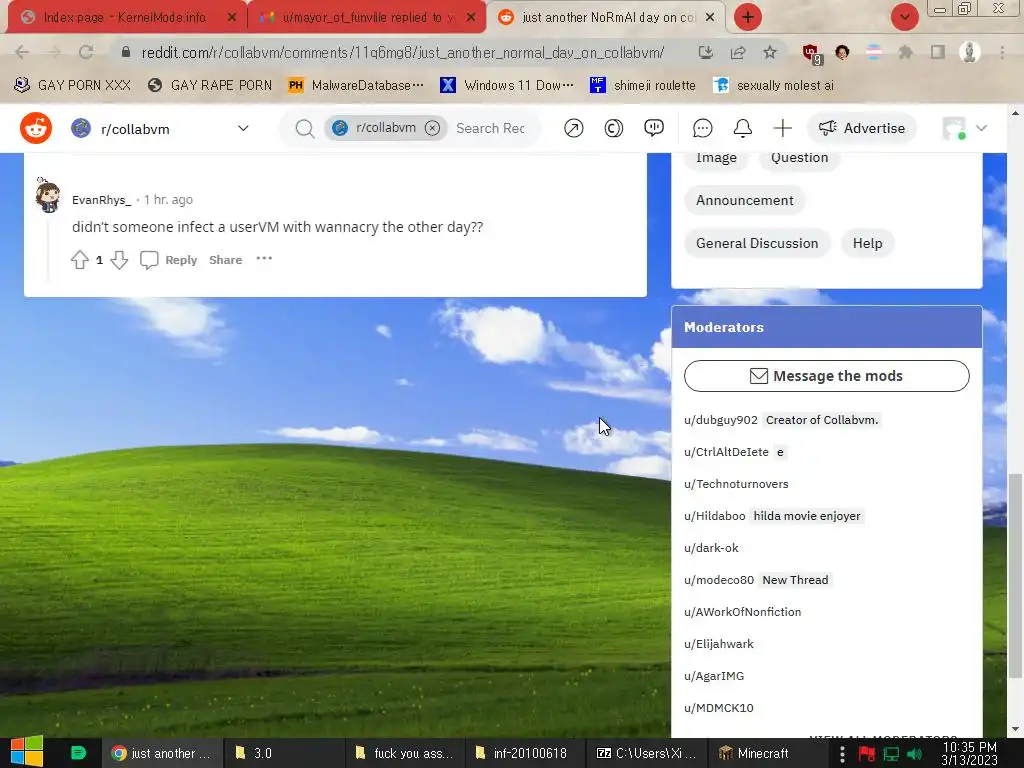Share the wannacry comment
The height and width of the screenshot is (768, 1024).
pyautogui.click(x=225, y=260)
